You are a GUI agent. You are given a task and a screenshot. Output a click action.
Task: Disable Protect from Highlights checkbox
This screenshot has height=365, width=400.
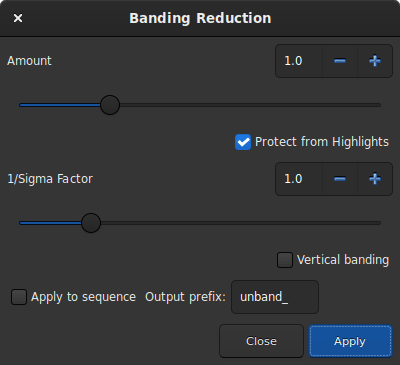click(x=243, y=142)
